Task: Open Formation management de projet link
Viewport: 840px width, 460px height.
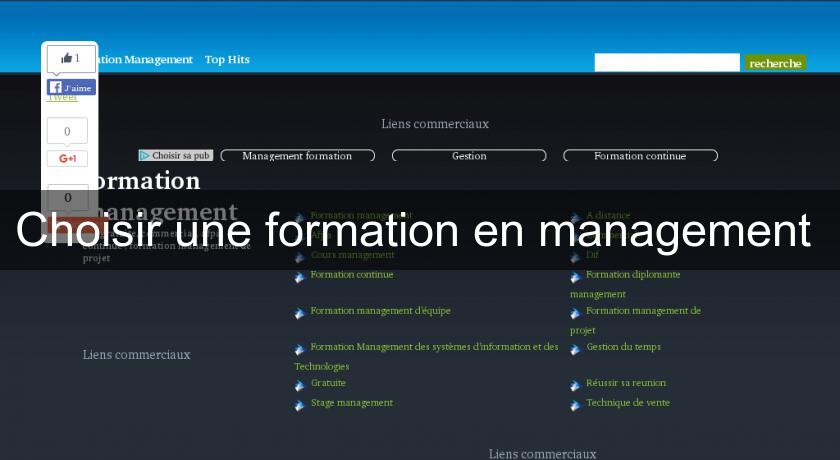Action: tap(635, 320)
